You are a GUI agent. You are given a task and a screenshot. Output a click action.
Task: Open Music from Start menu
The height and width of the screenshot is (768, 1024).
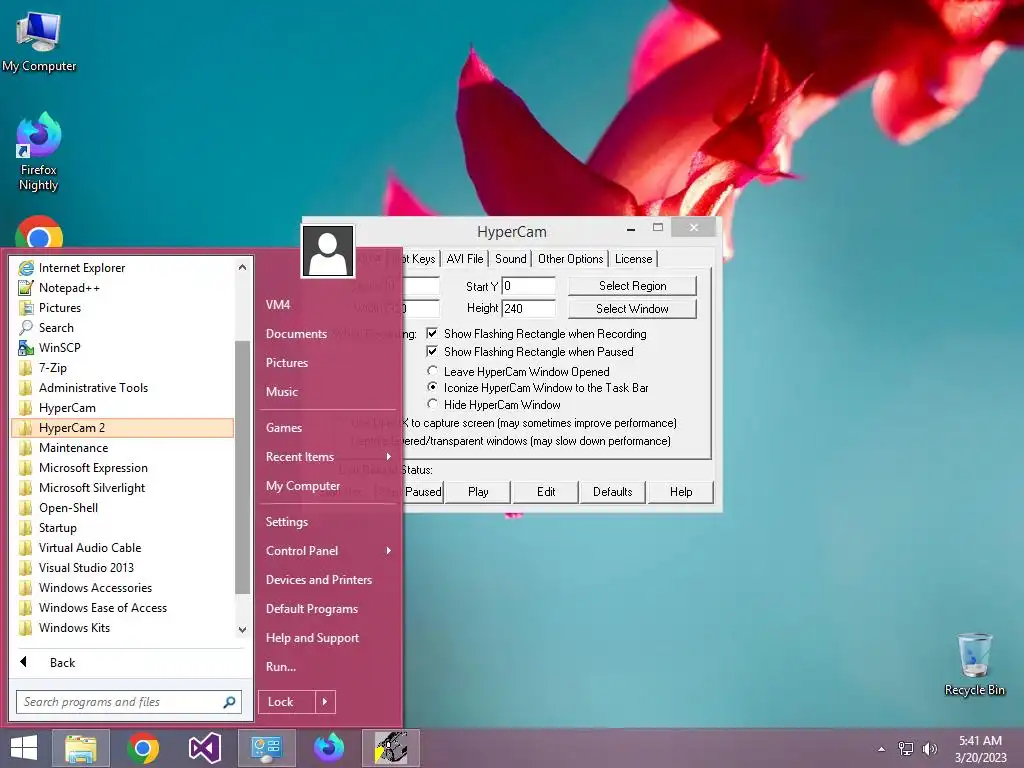pyautogui.click(x=327, y=392)
